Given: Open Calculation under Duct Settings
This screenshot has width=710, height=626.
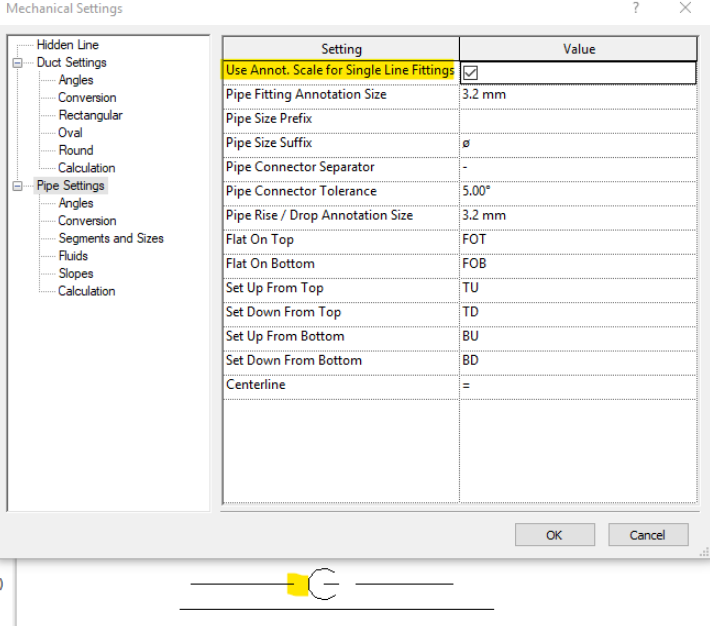Looking at the screenshot, I should coord(86,168).
